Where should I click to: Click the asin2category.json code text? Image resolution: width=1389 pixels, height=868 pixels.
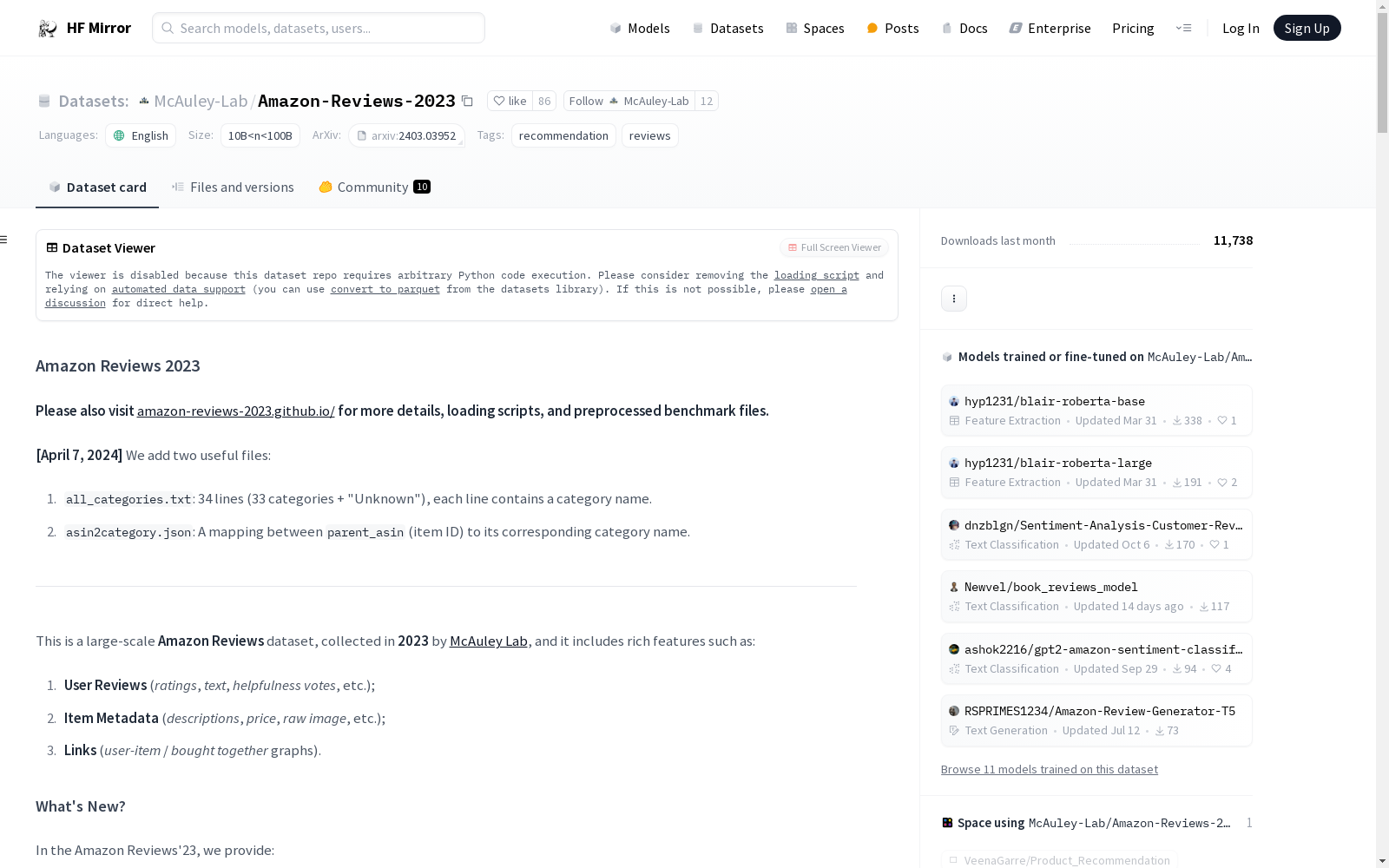coord(128,532)
